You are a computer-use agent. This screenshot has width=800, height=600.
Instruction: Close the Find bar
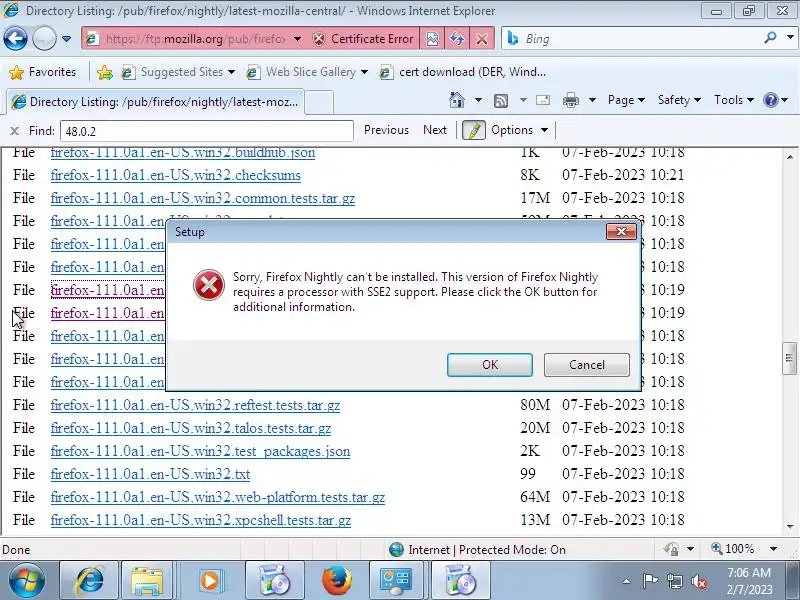[14, 131]
